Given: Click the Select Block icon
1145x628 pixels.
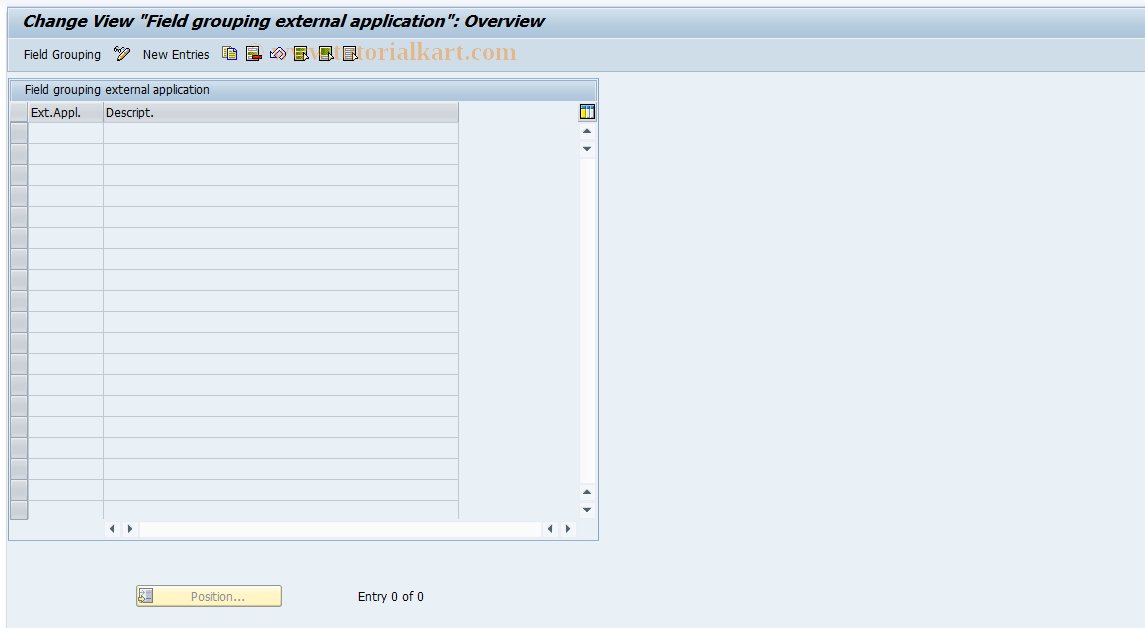Looking at the screenshot, I should [x=326, y=54].
